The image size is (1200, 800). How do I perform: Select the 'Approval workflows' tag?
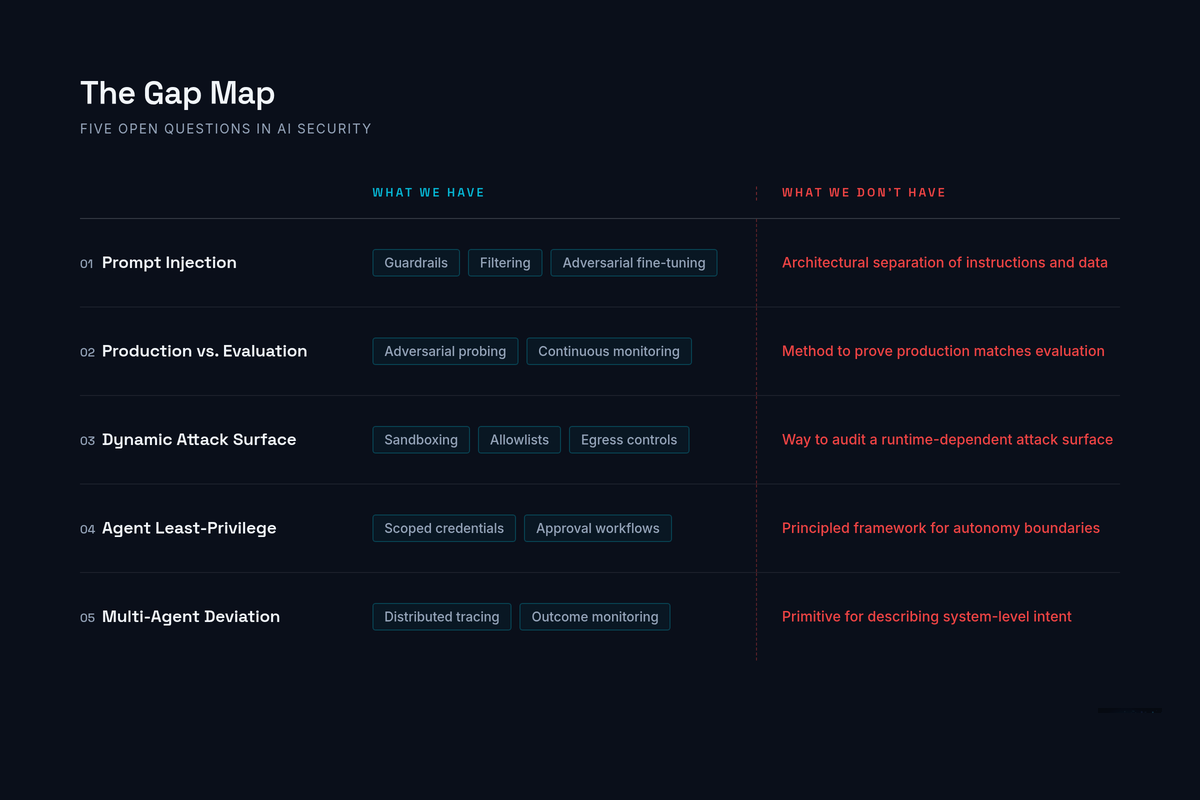[598, 528]
